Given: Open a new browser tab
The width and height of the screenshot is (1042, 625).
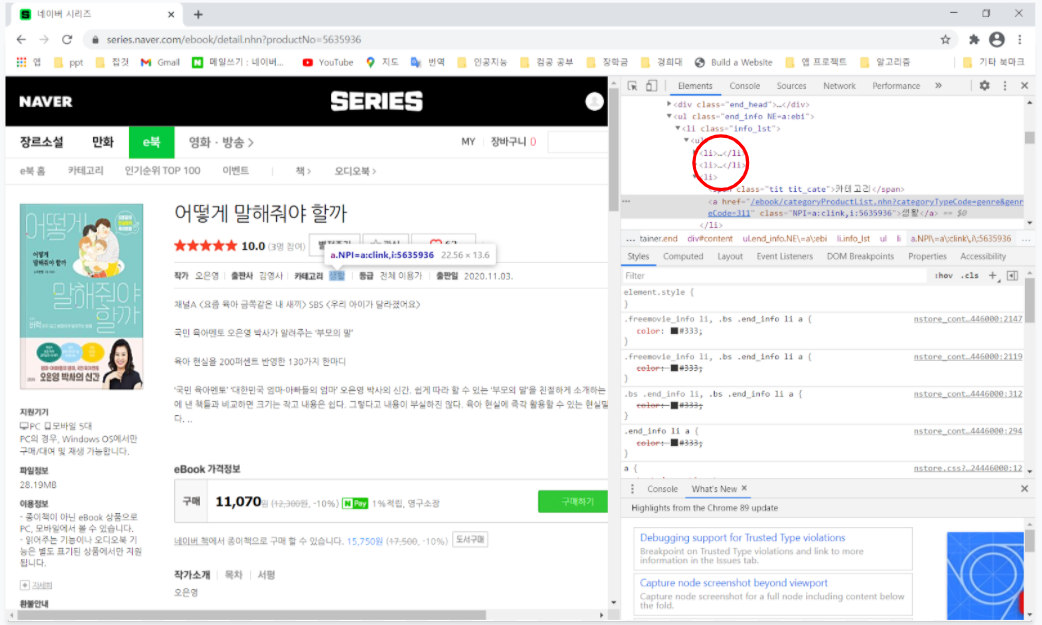Looking at the screenshot, I should pyautogui.click(x=198, y=14).
